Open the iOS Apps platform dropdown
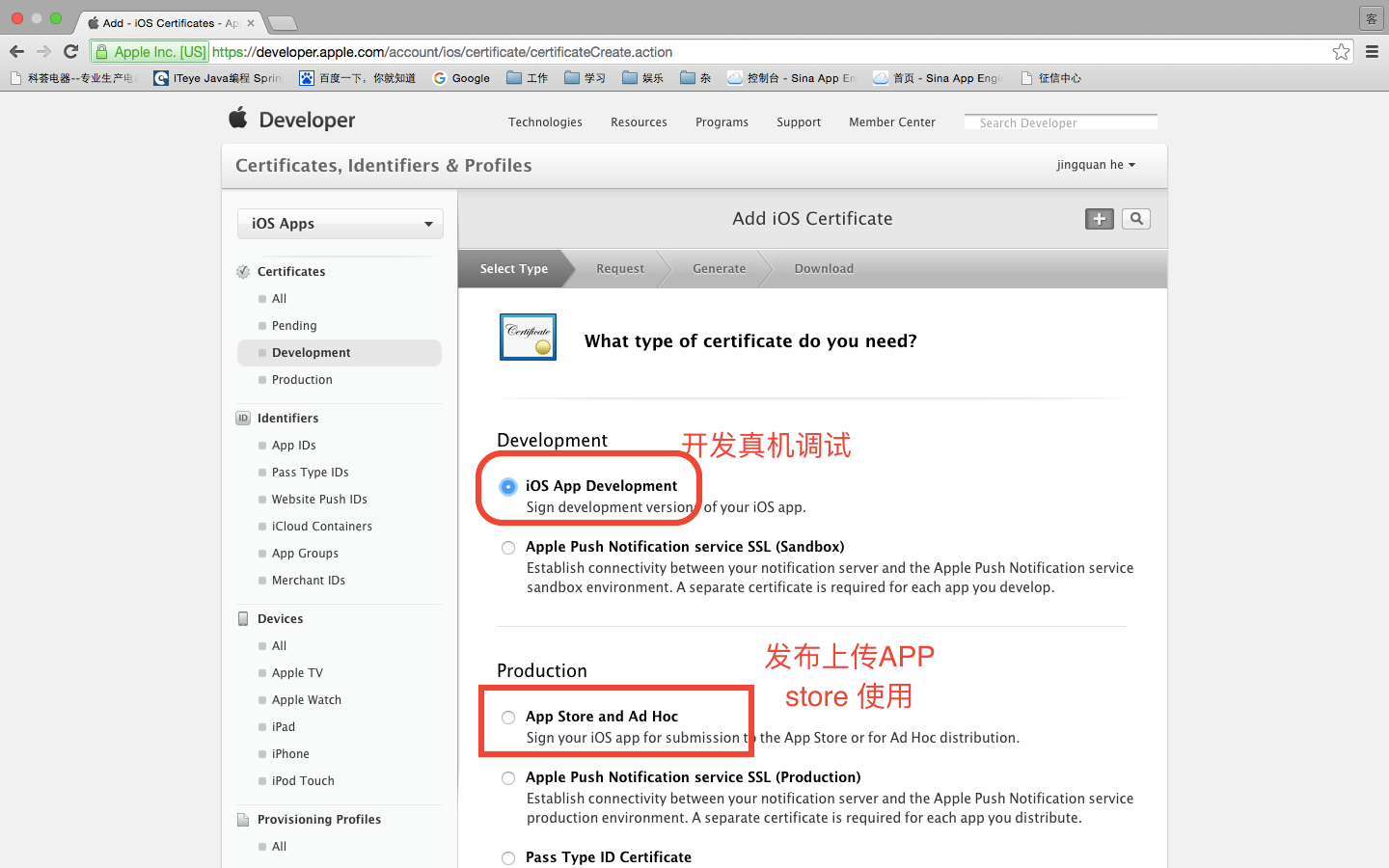This screenshot has height=868, width=1389. click(x=340, y=224)
